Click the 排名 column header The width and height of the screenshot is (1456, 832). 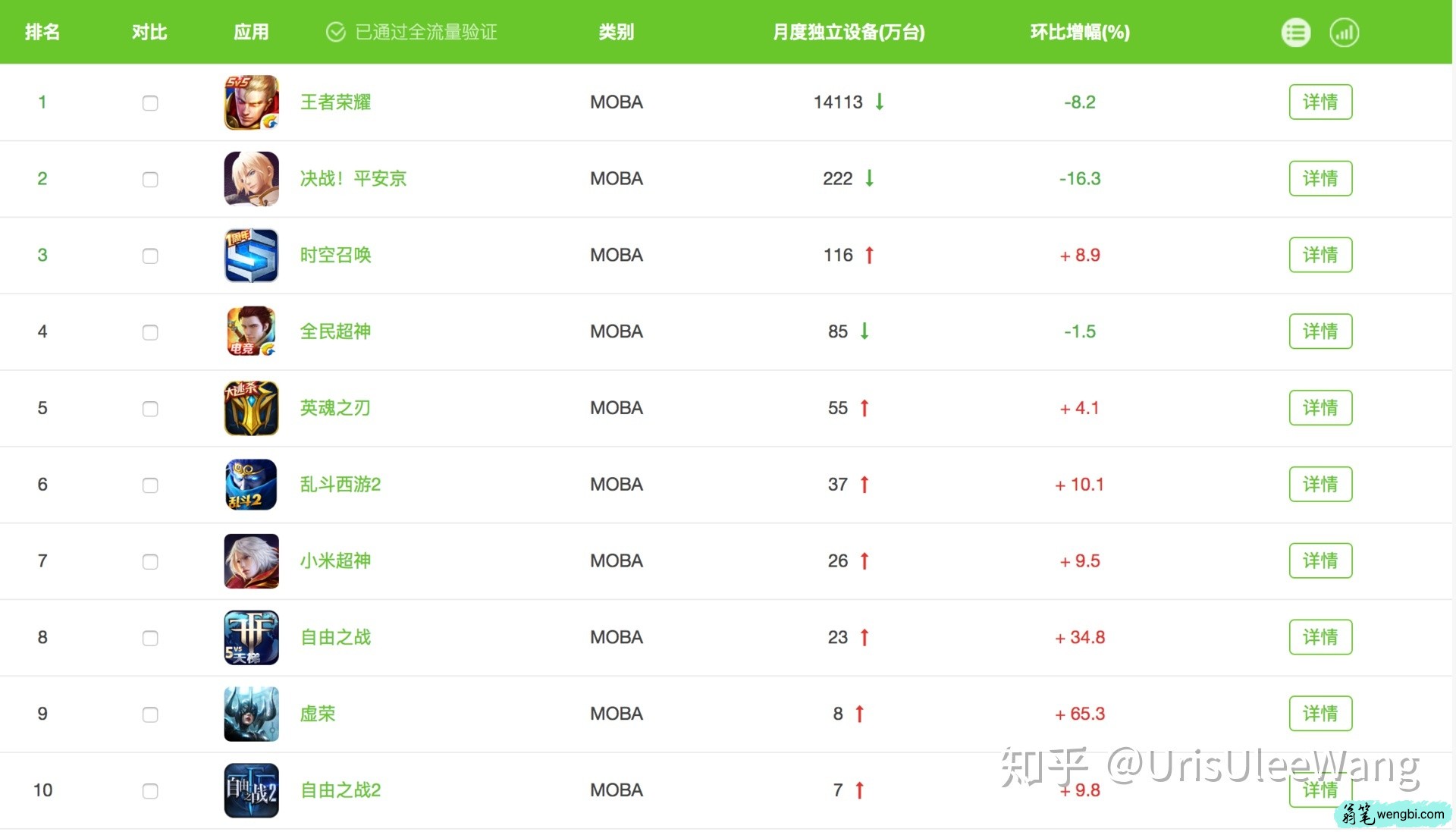click(x=42, y=33)
